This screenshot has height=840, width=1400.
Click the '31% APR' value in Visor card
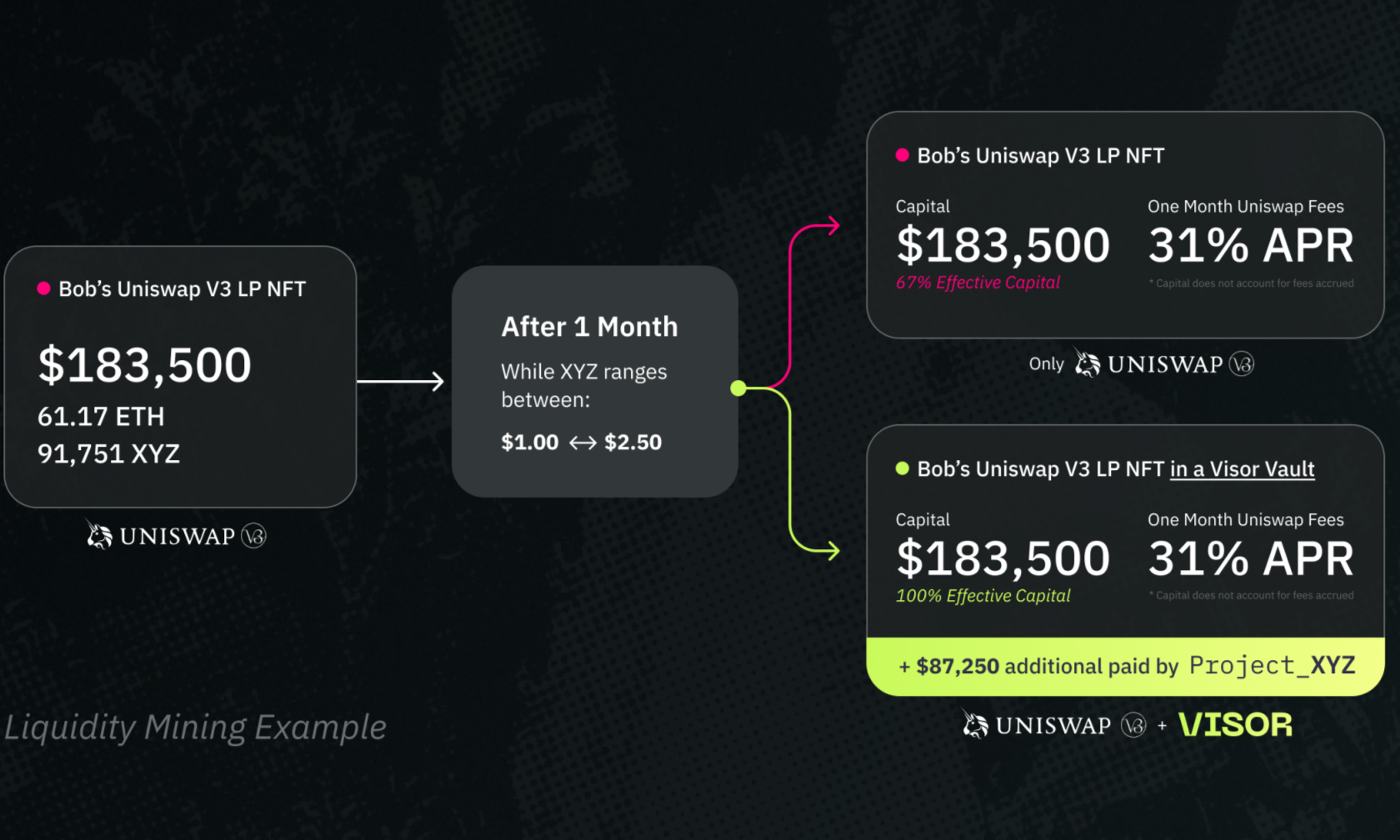point(1251,558)
